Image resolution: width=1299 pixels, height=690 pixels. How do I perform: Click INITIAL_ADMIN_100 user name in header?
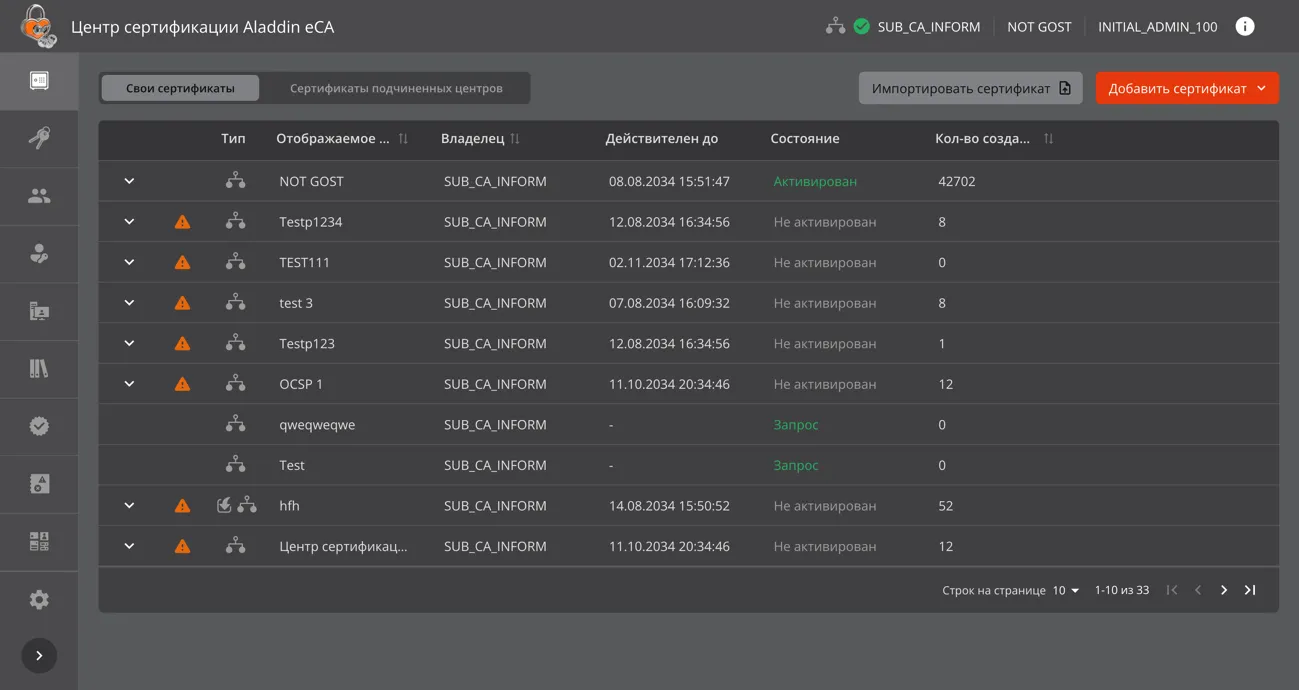click(1158, 27)
